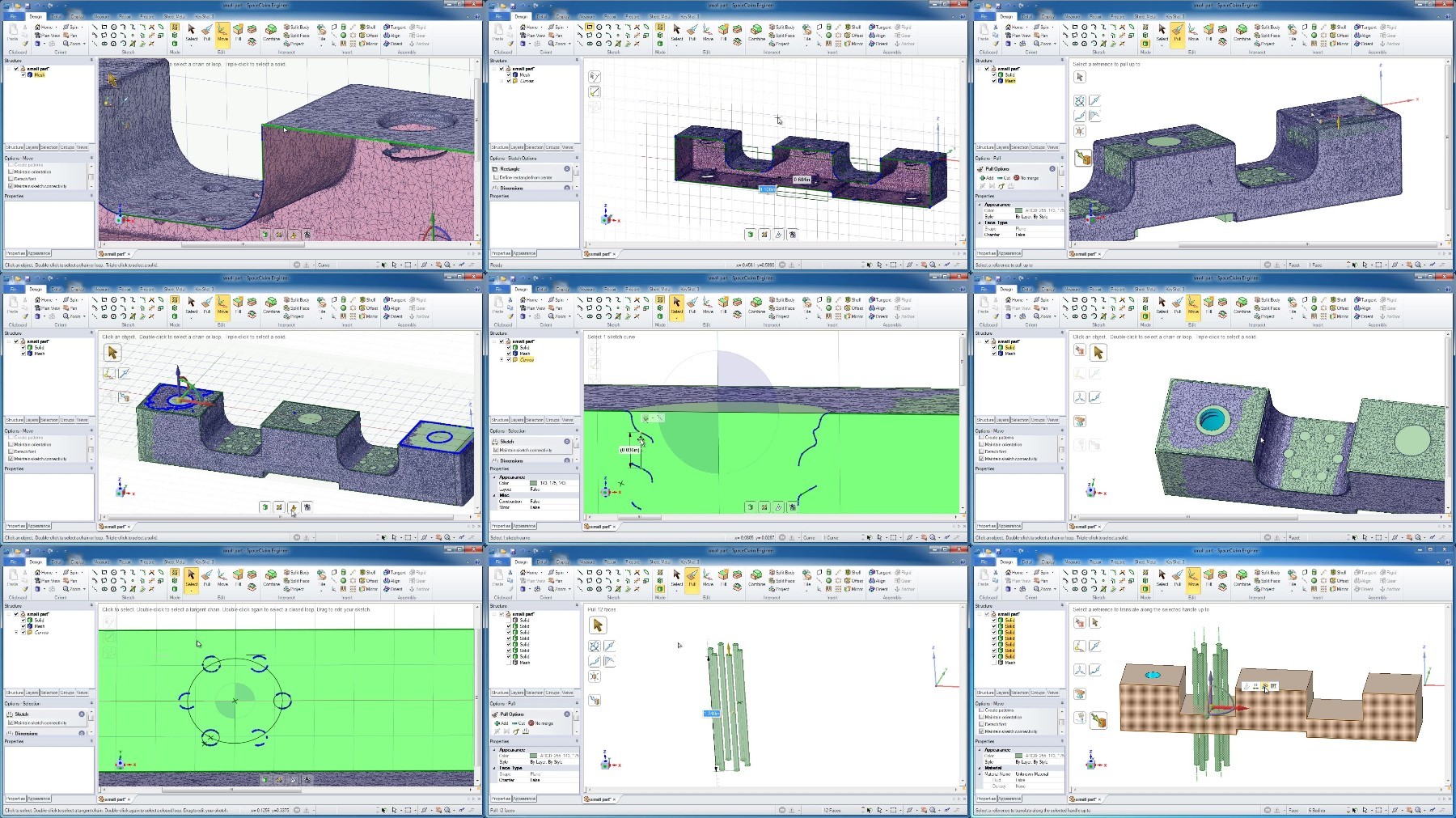Viewport: 1456px width, 818px height.
Task: Open the Color swatch in the 'Select 1 sketch curve' window properties
Action: (x=533, y=483)
